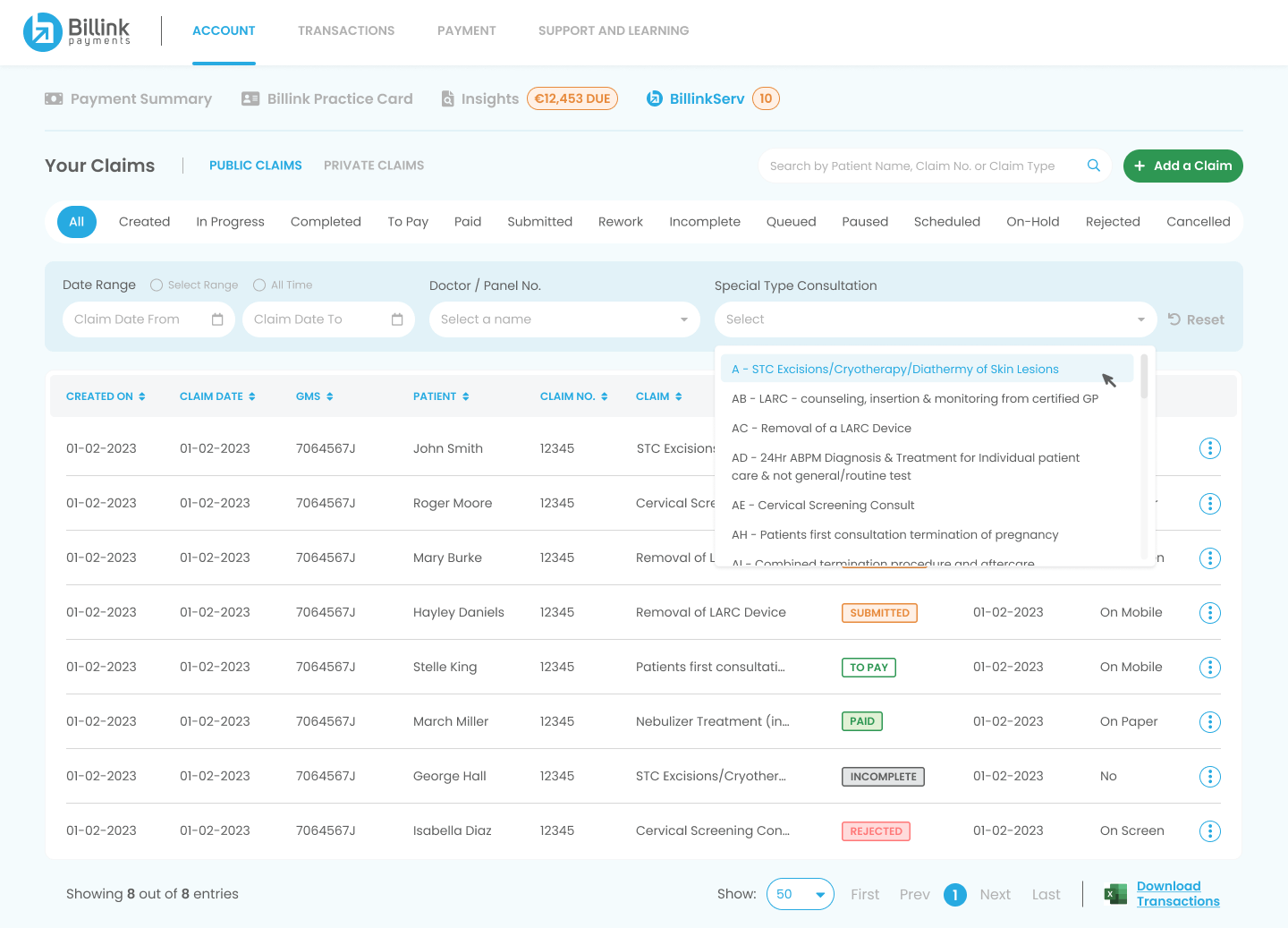Sort by GMS column arrows
The width and height of the screenshot is (1288, 928).
pyautogui.click(x=329, y=396)
